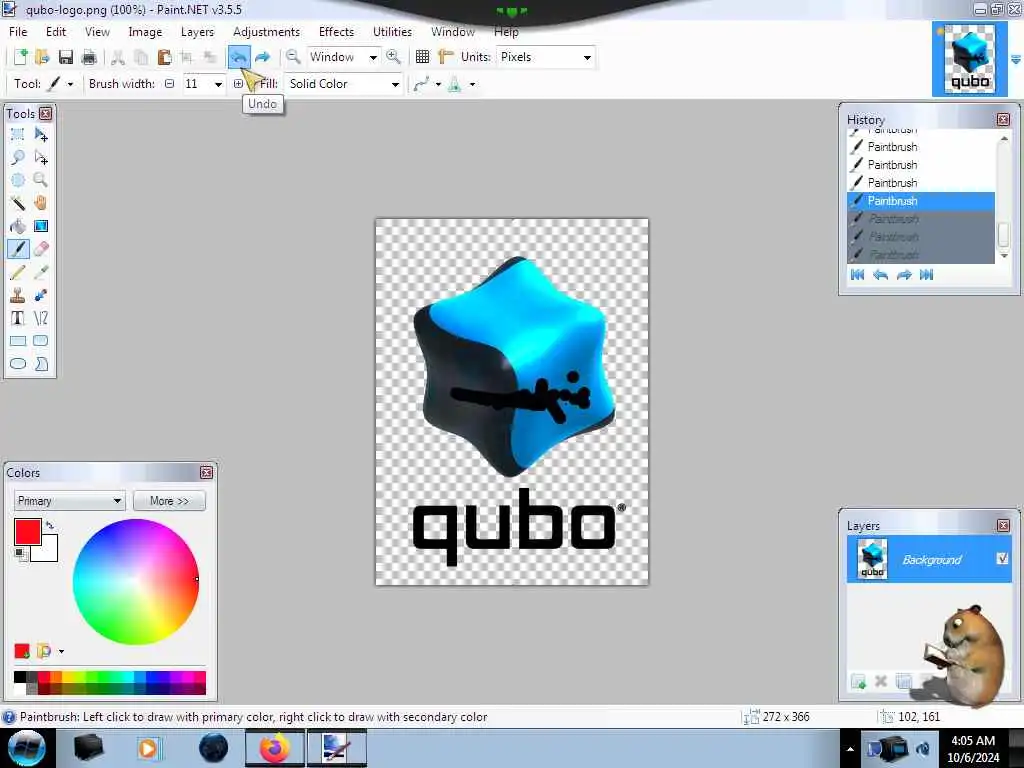
Task: Select the Rounded Rectangle tool
Action: [x=40, y=341]
